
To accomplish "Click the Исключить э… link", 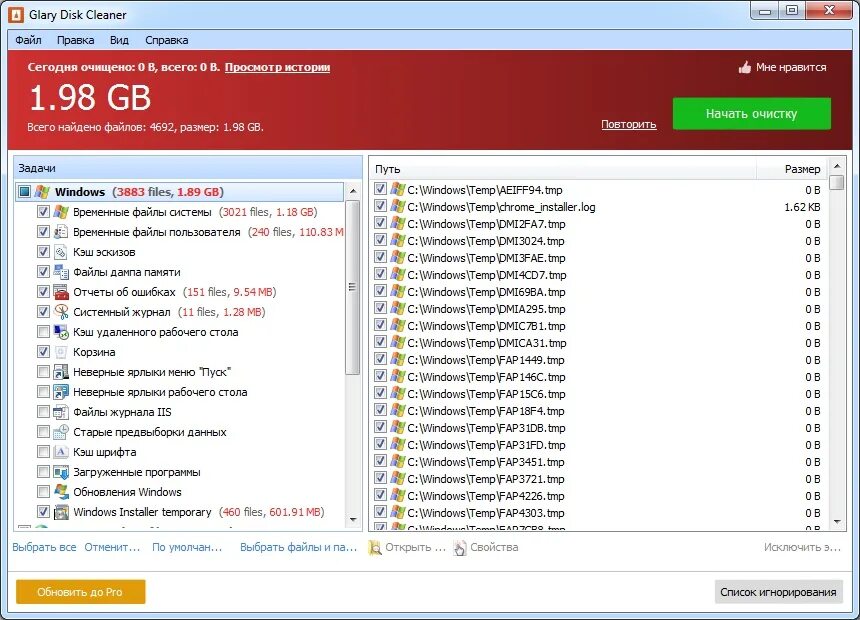I will [802, 548].
